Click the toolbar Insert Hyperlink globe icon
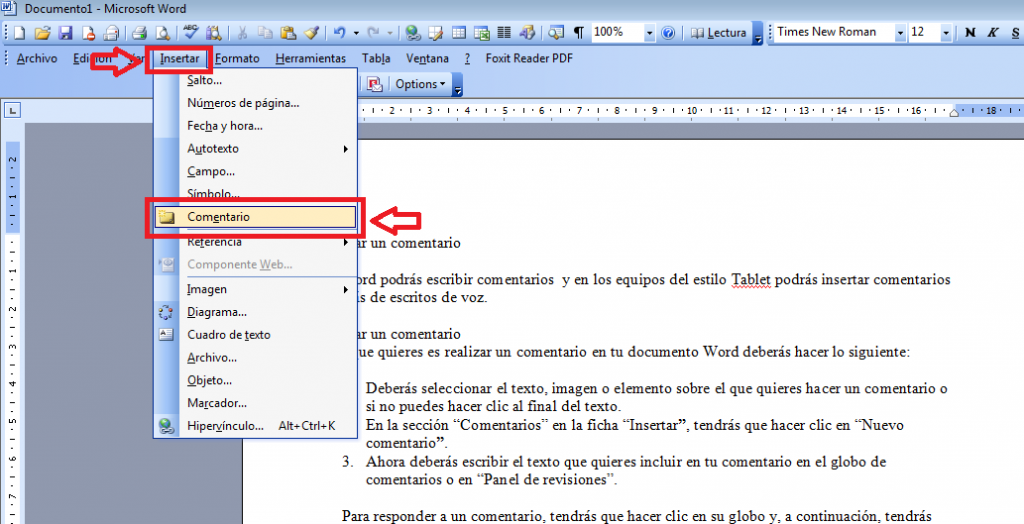 coord(413,33)
